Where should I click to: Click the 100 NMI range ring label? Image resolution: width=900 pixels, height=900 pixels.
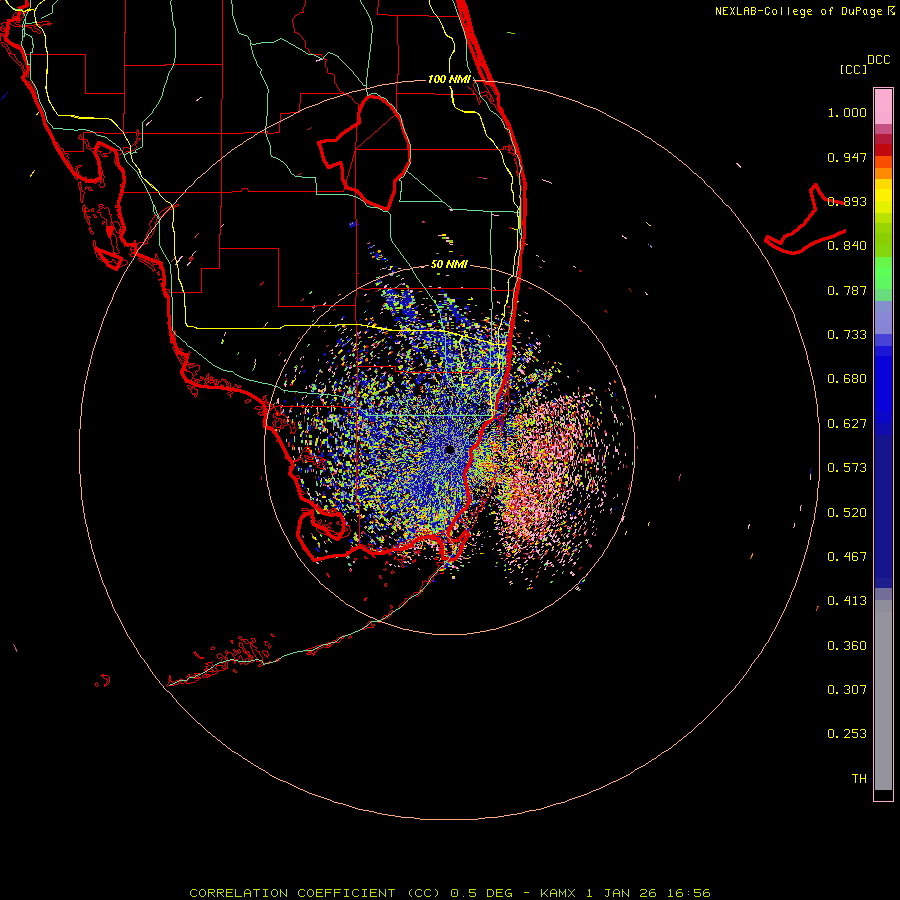(449, 79)
